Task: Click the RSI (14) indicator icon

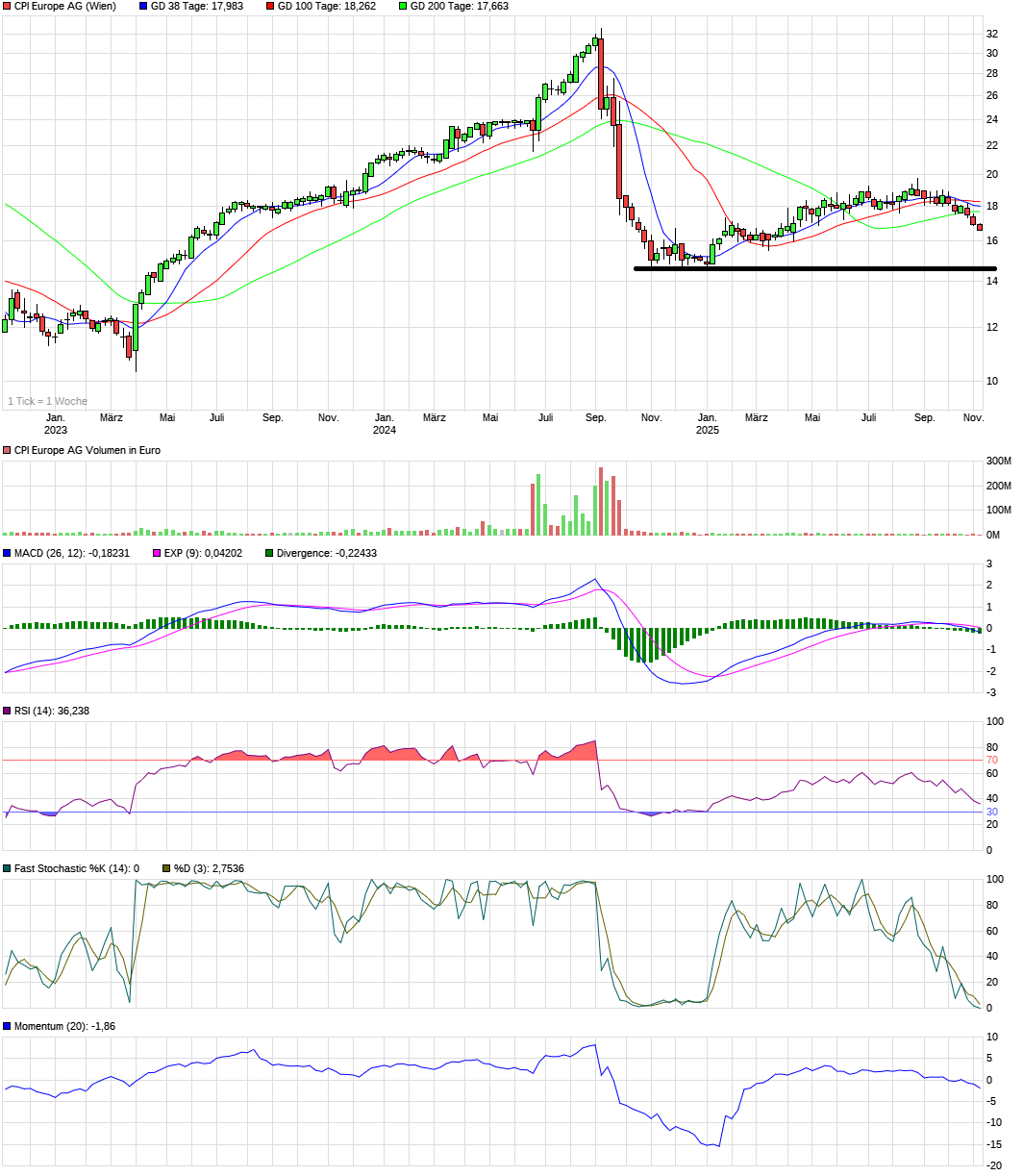Action: pyautogui.click(x=7, y=713)
